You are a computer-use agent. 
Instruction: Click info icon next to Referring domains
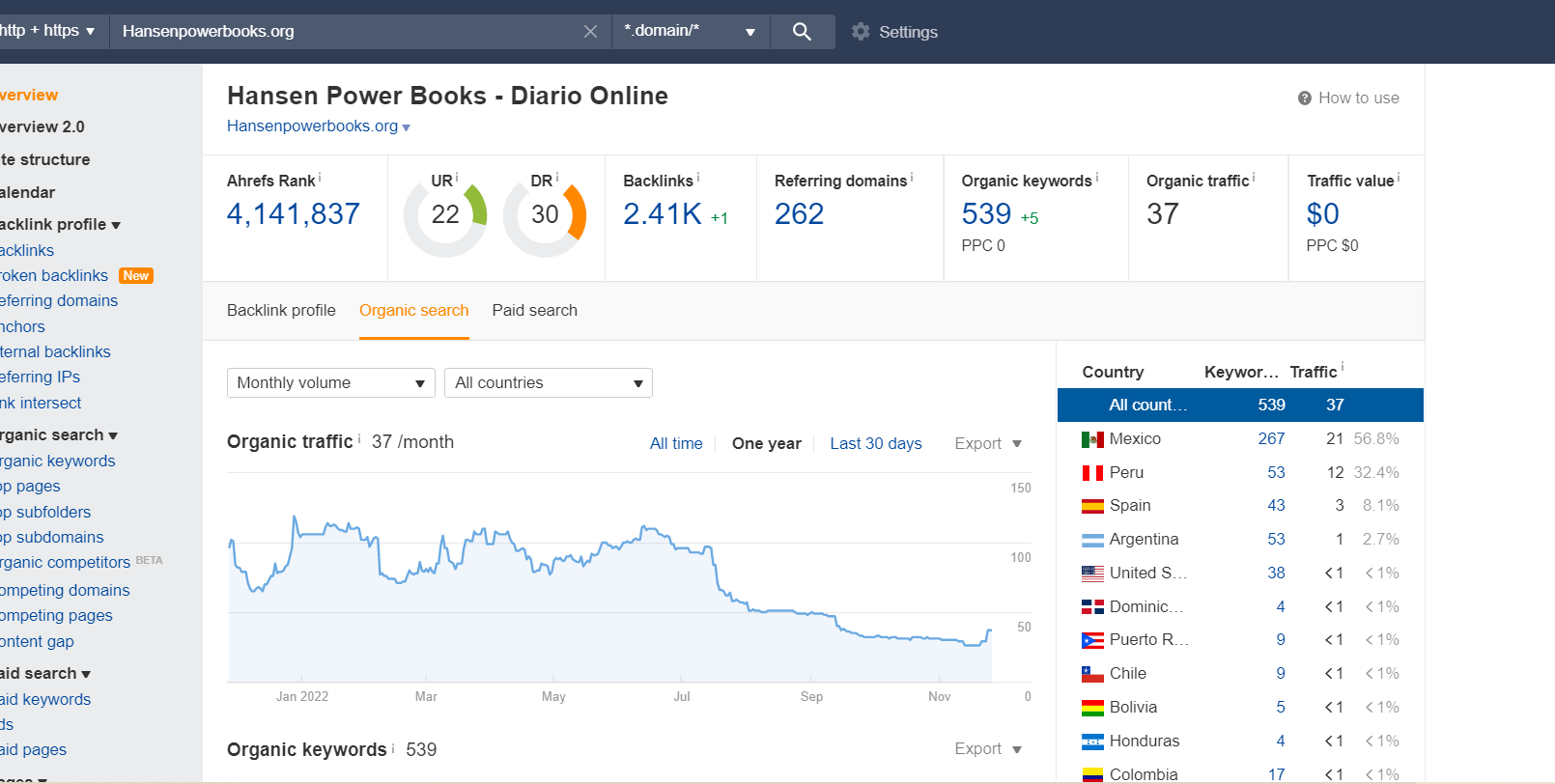912,178
